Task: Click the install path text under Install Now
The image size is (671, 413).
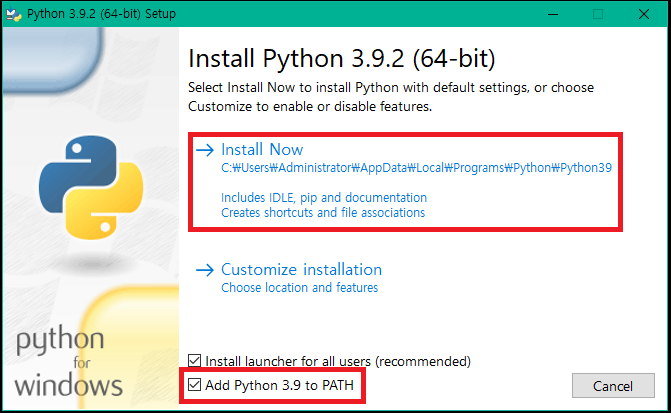Action: (x=416, y=168)
